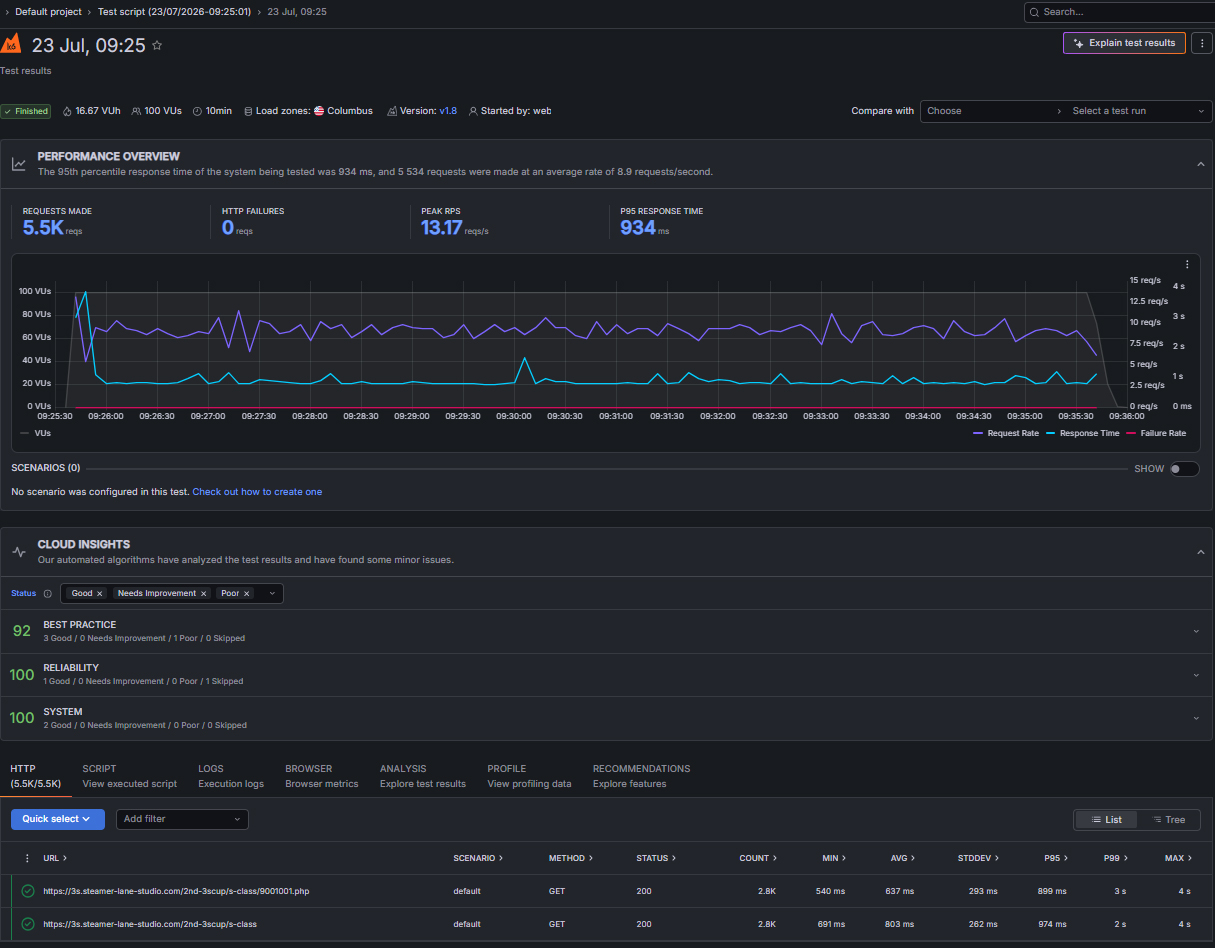Open the Compare with Choose dropdown
The height and width of the screenshot is (948, 1215).
tap(994, 111)
